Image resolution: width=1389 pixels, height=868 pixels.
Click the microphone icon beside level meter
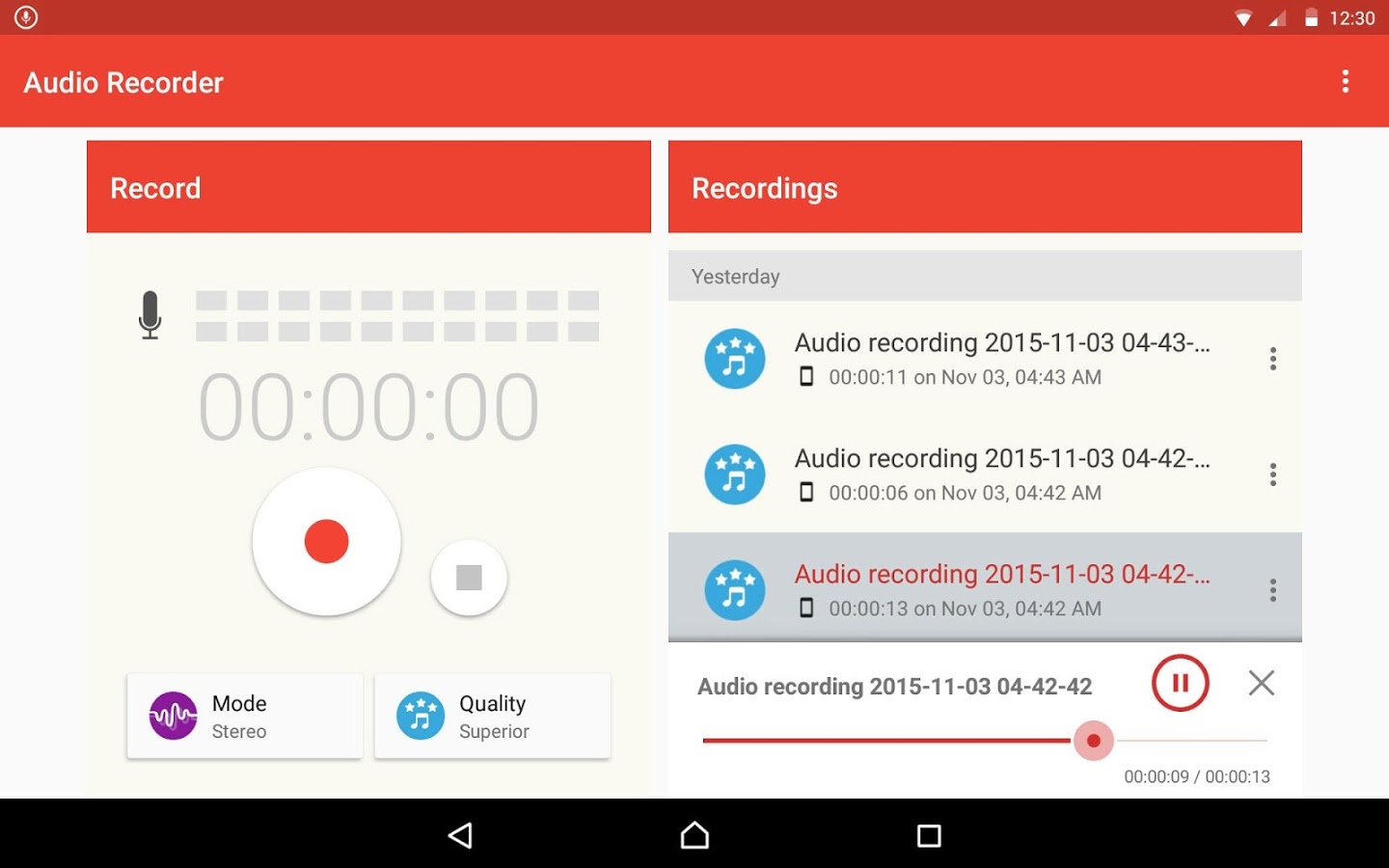pyautogui.click(x=150, y=314)
